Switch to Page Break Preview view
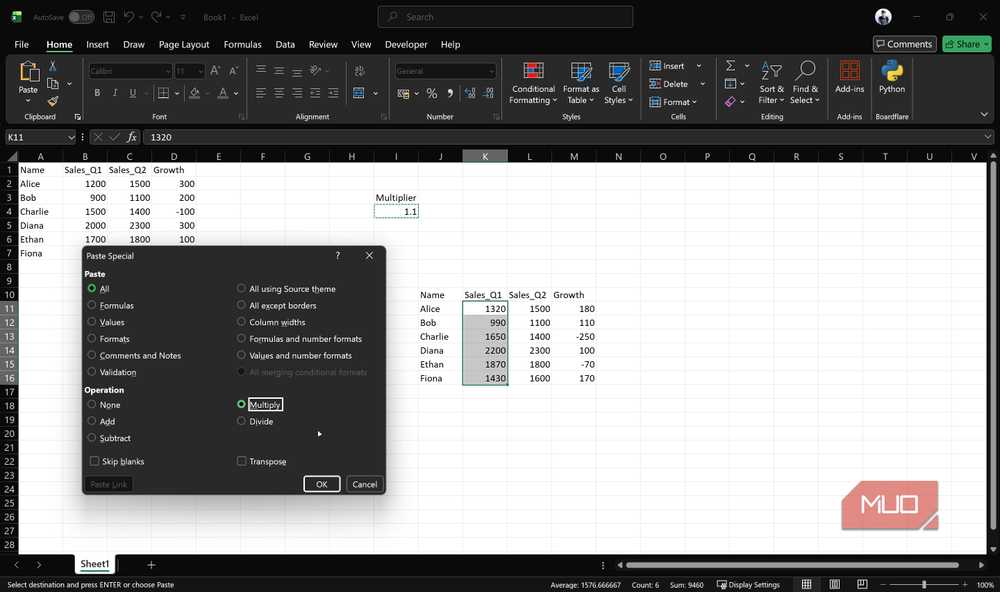 coord(862,584)
